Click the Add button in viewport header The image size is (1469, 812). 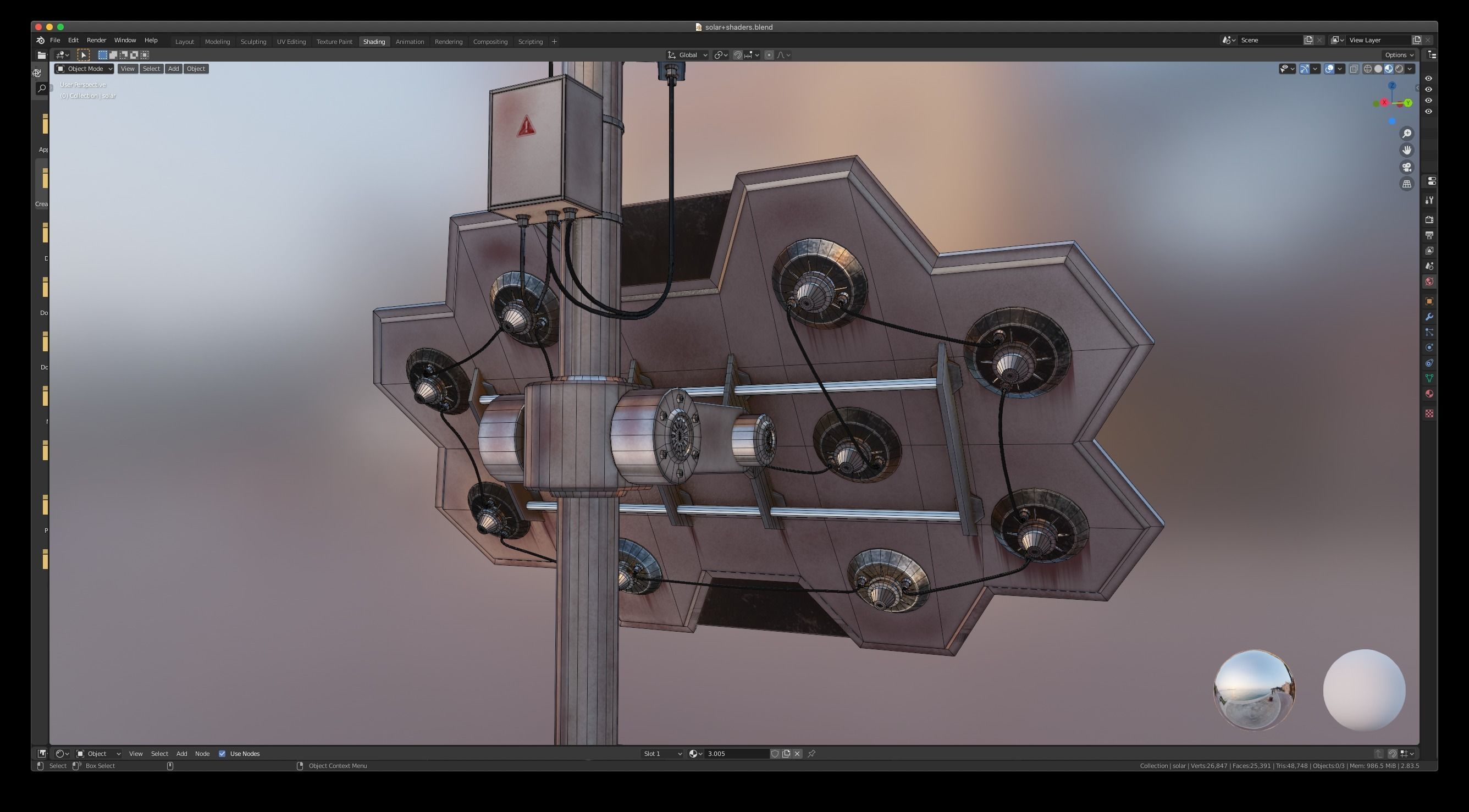[x=173, y=69]
